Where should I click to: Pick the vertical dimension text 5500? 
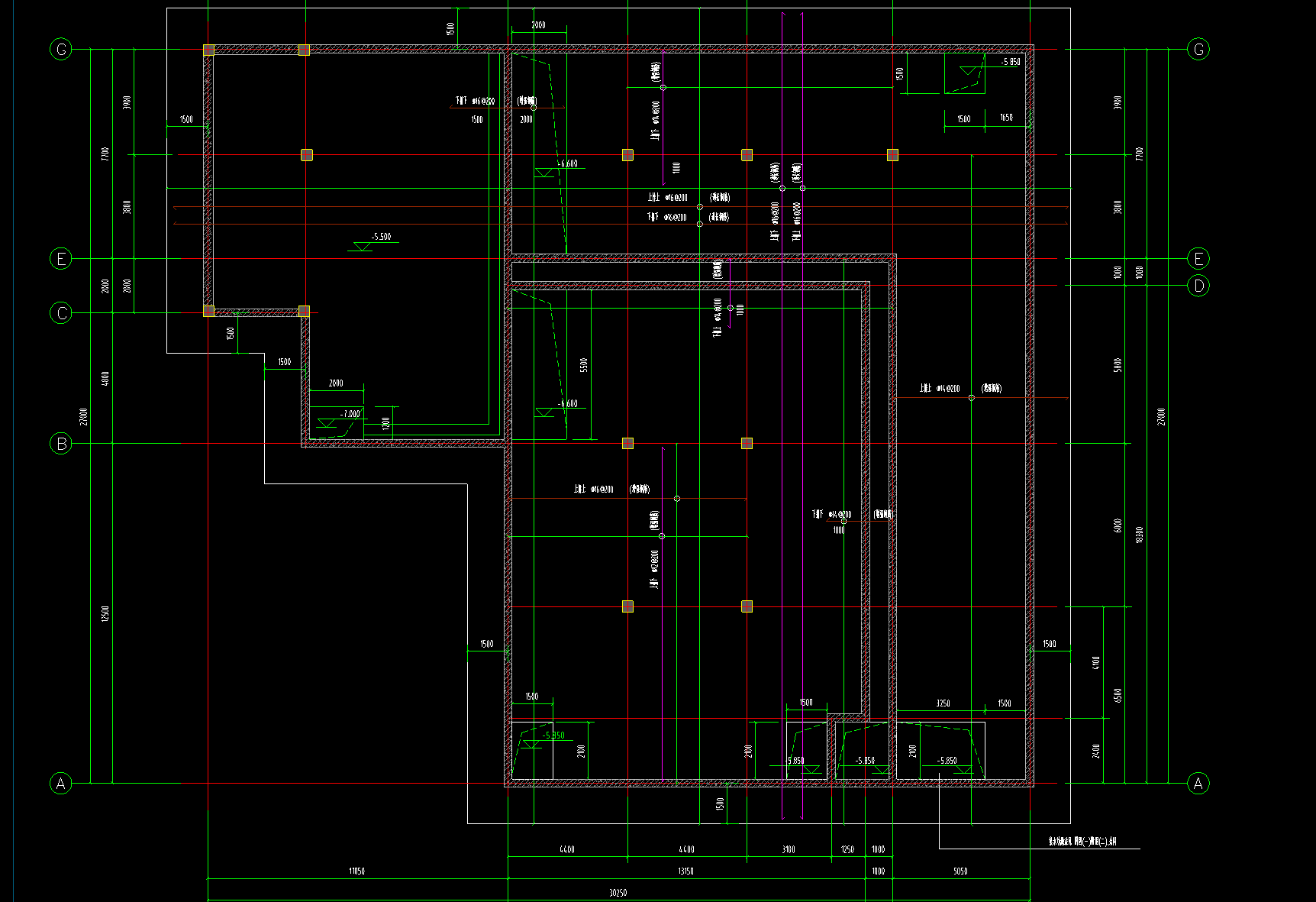pyautogui.click(x=584, y=365)
